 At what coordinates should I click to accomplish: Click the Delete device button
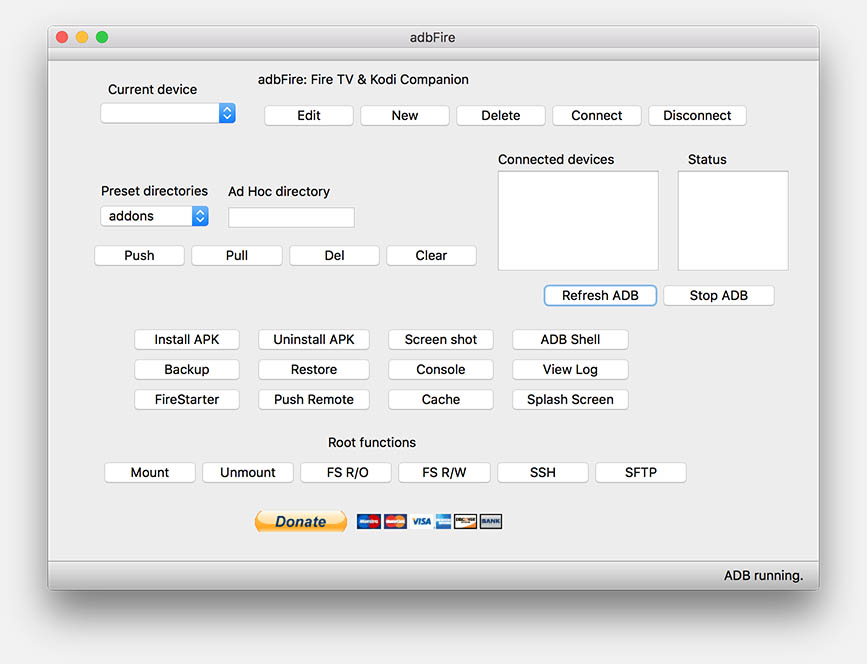500,116
